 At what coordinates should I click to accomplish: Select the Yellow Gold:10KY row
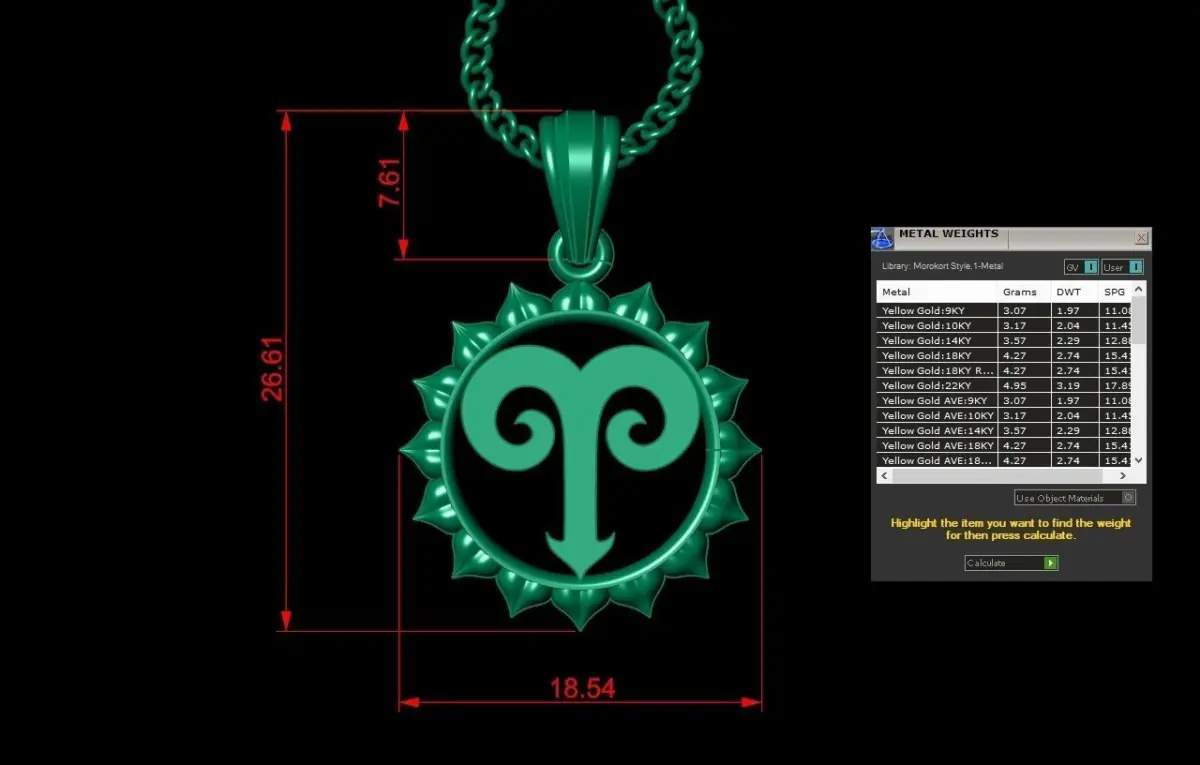pyautogui.click(x=1004, y=326)
